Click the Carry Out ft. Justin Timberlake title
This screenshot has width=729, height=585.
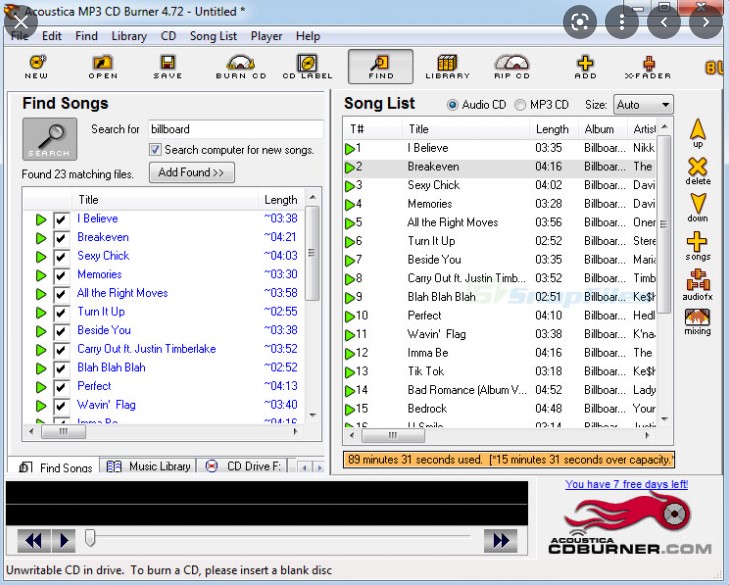pos(146,349)
